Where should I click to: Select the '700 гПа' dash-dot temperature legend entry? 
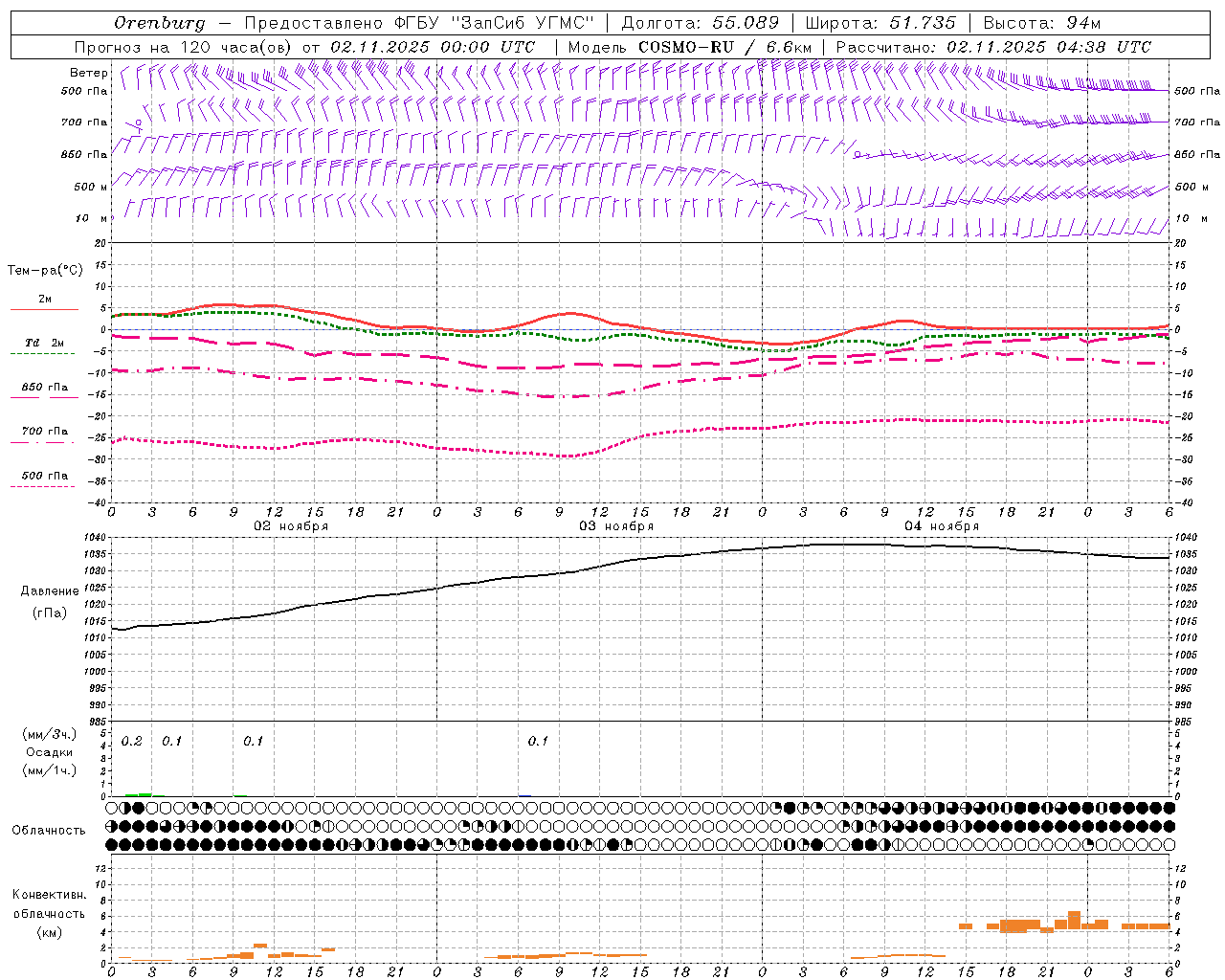pyautogui.click(x=44, y=432)
